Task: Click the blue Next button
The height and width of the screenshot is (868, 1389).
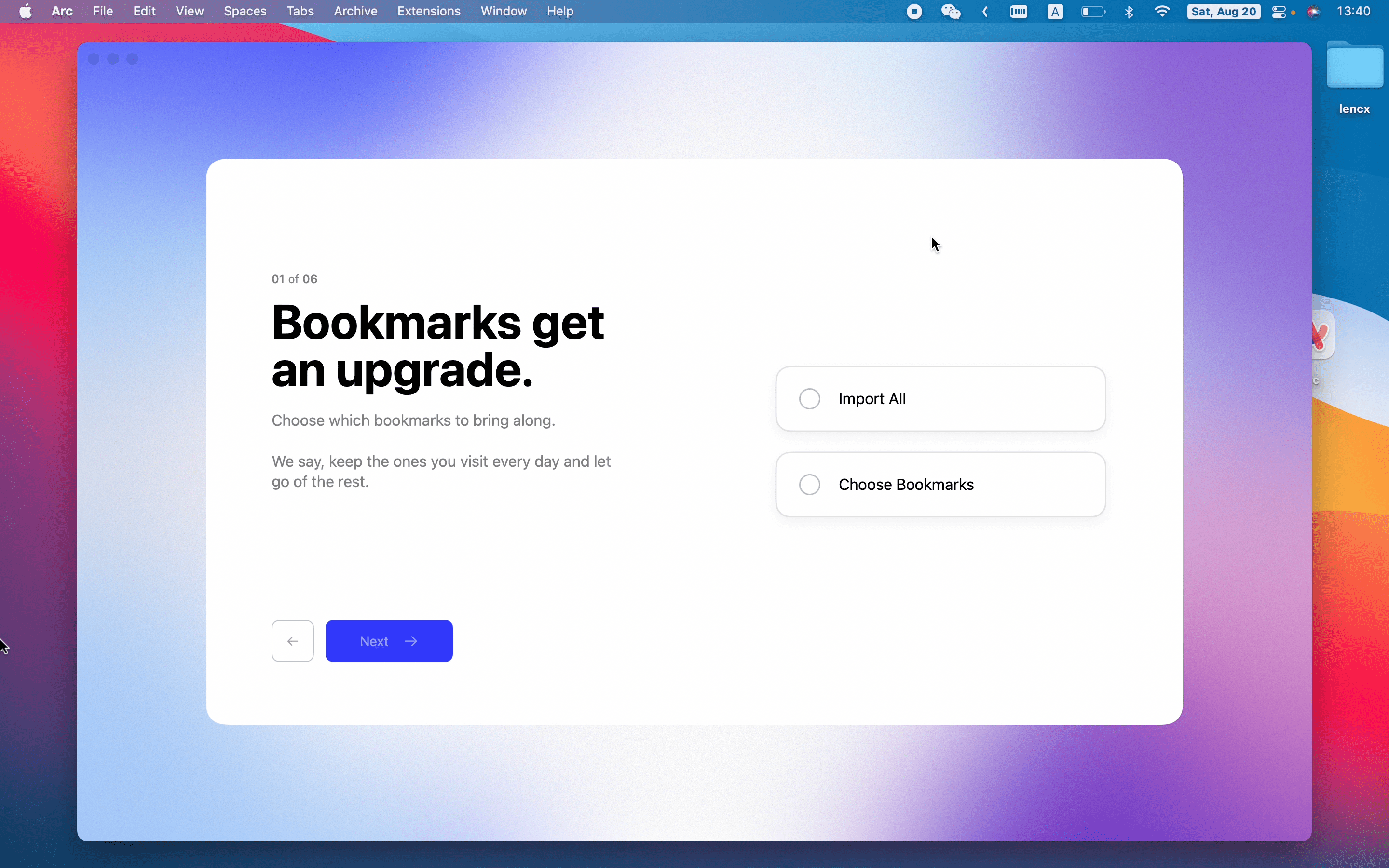Action: pos(389,641)
